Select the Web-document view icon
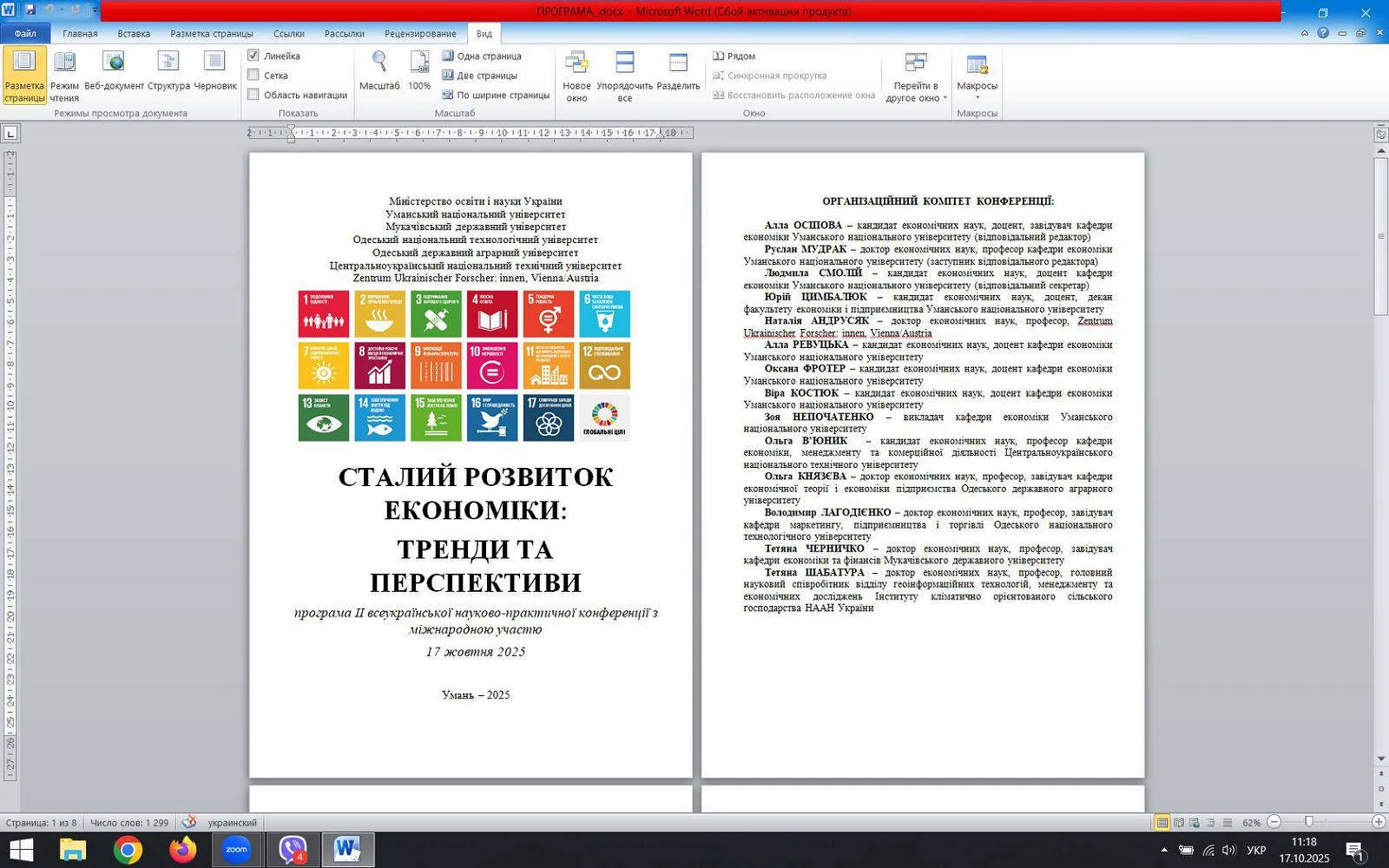This screenshot has width=1389, height=868. [114, 75]
